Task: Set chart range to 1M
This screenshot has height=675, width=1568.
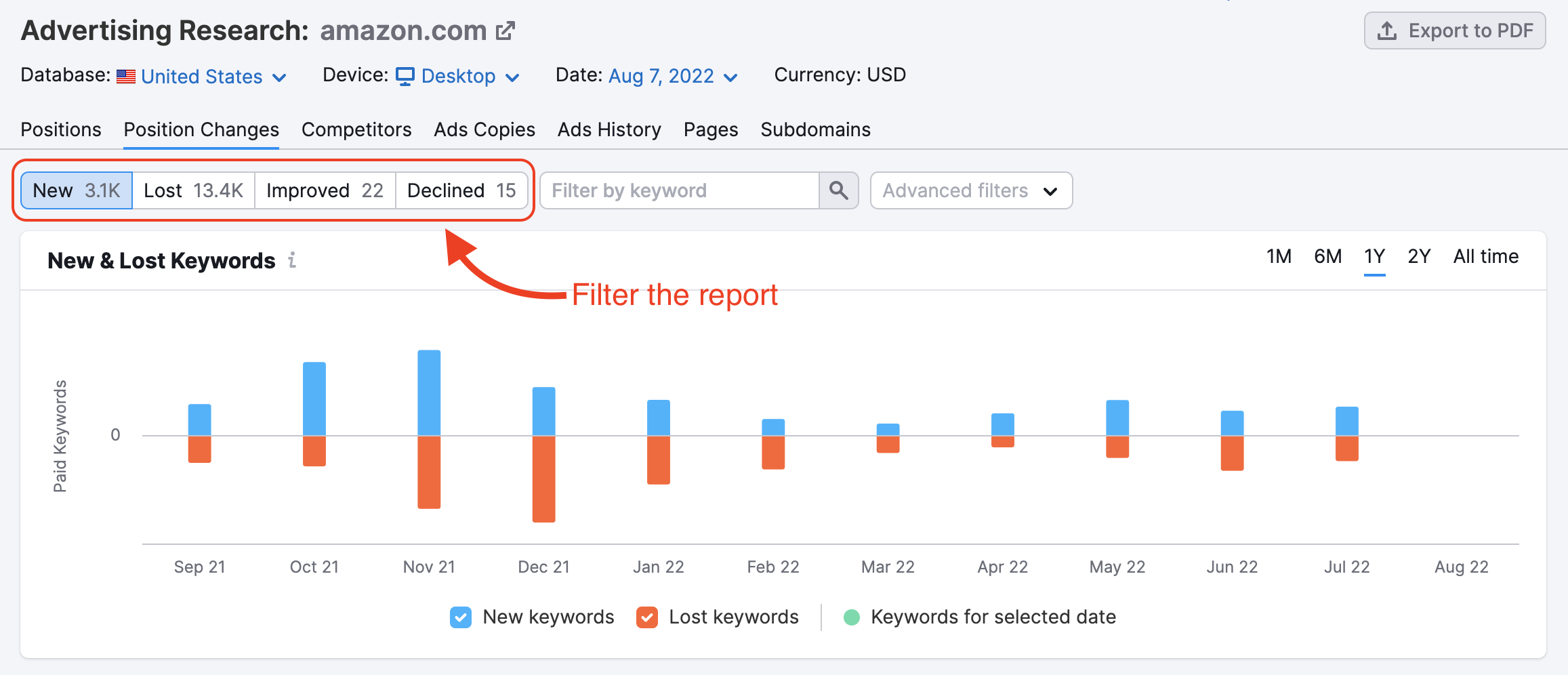Action: pyautogui.click(x=1279, y=257)
